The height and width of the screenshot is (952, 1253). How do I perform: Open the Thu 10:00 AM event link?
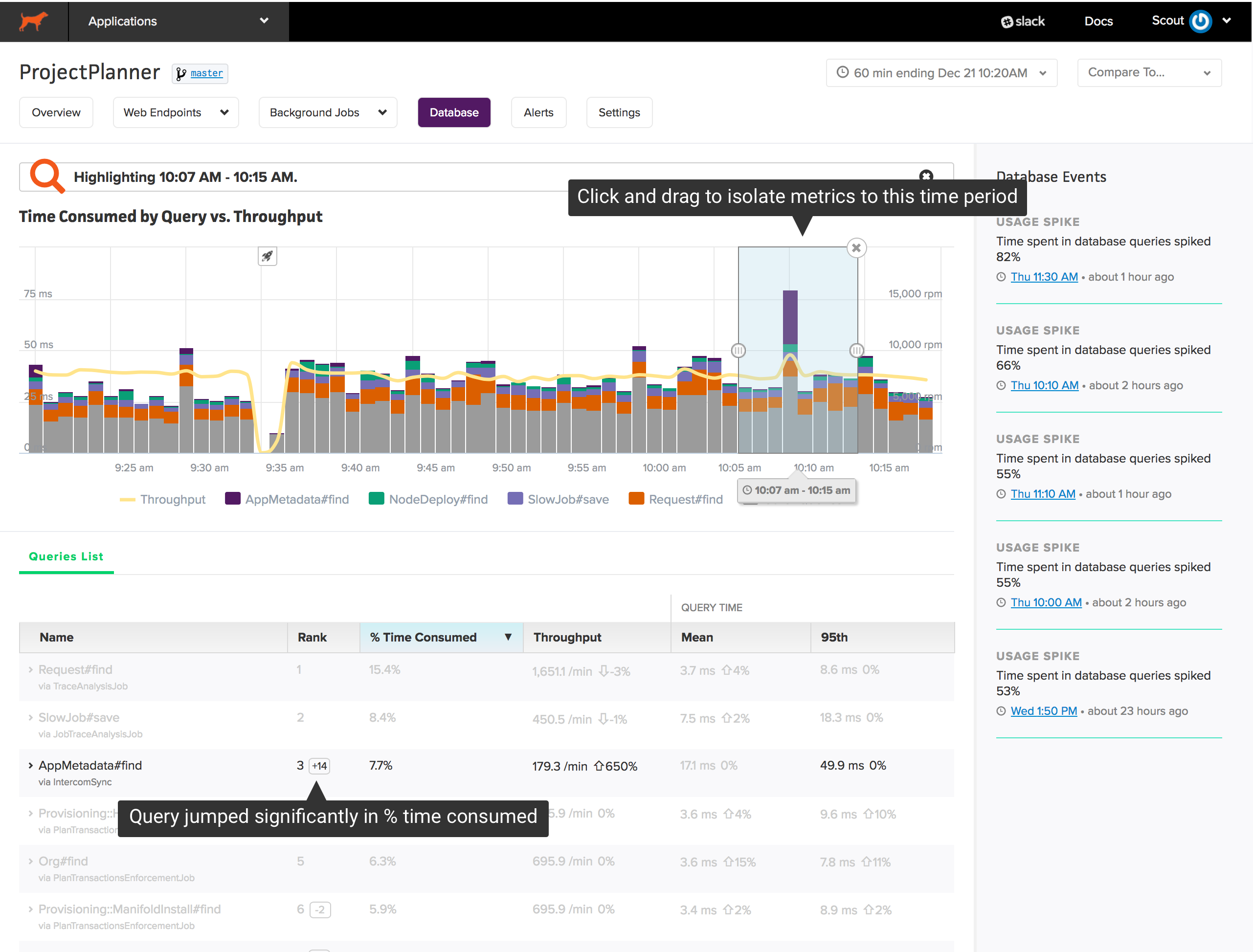point(1046,602)
